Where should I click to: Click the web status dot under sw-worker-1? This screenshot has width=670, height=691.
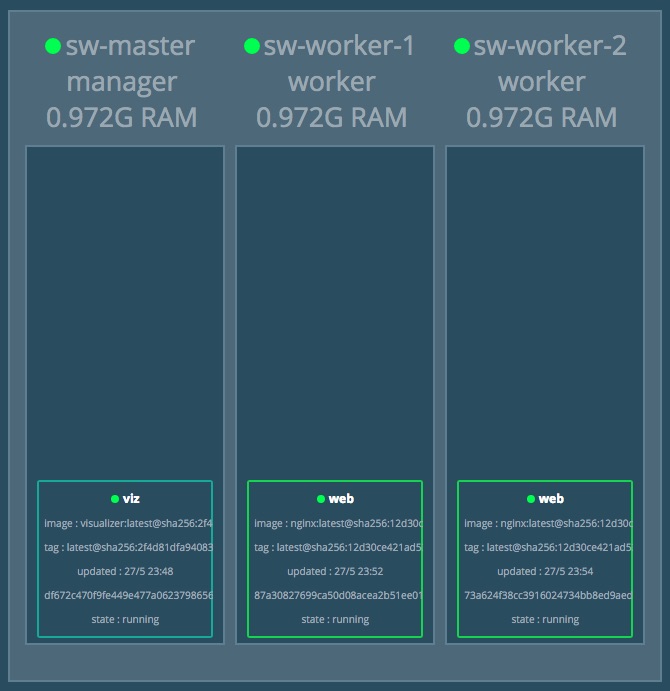coord(321,499)
